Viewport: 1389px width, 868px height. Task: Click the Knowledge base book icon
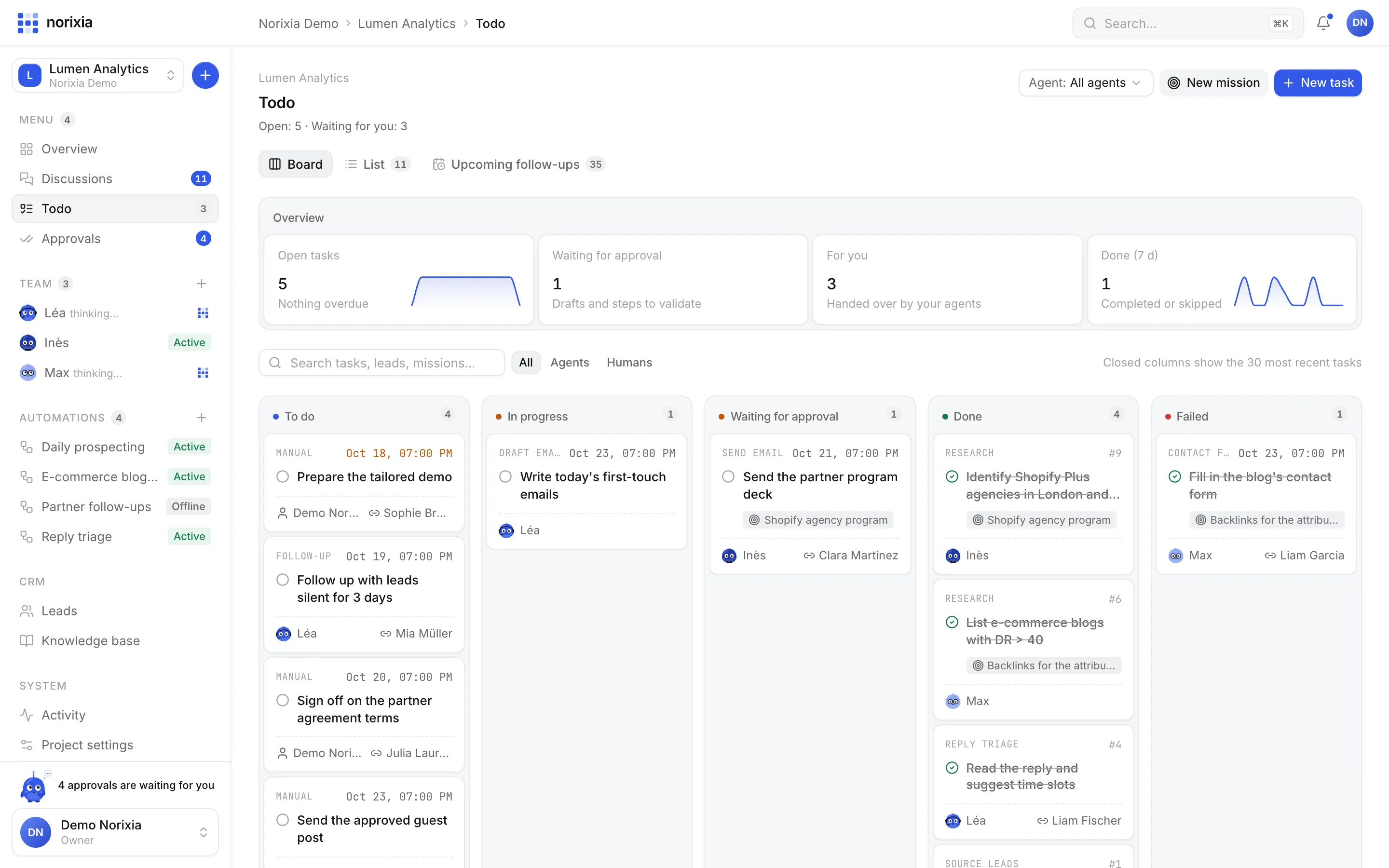click(x=27, y=641)
